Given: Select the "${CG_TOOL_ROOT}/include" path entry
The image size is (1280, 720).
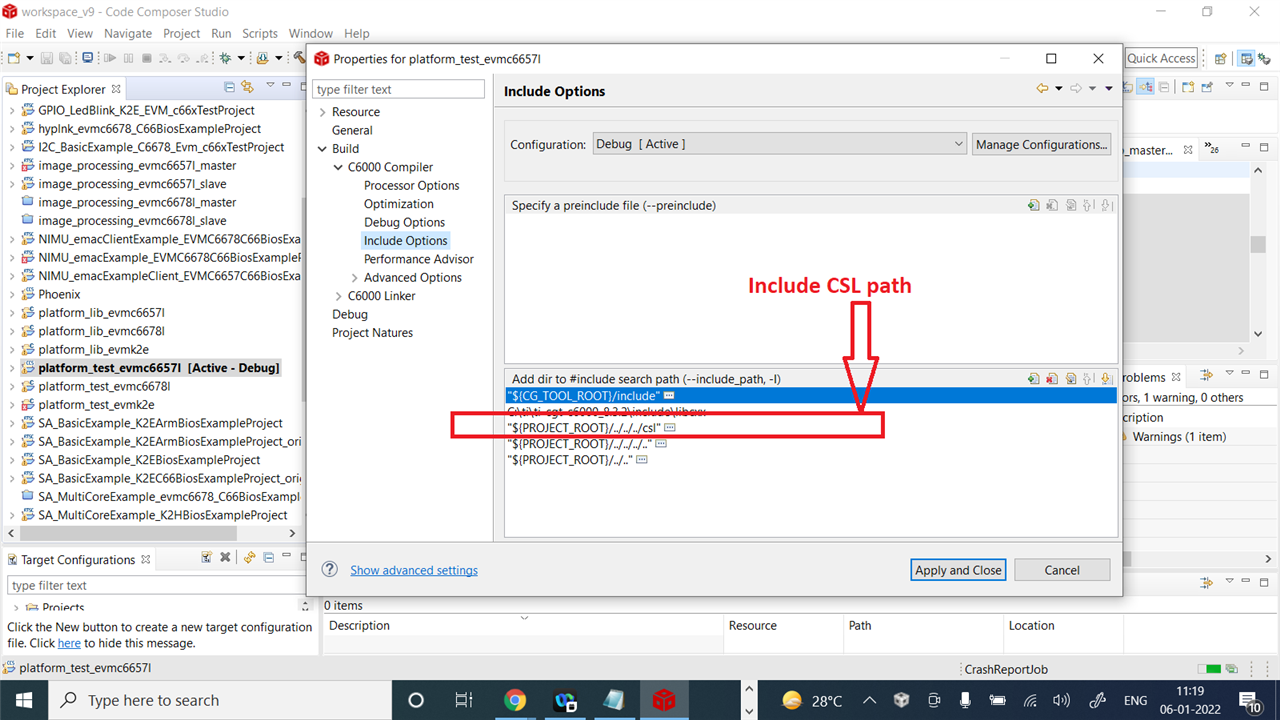Looking at the screenshot, I should click(x=810, y=396).
